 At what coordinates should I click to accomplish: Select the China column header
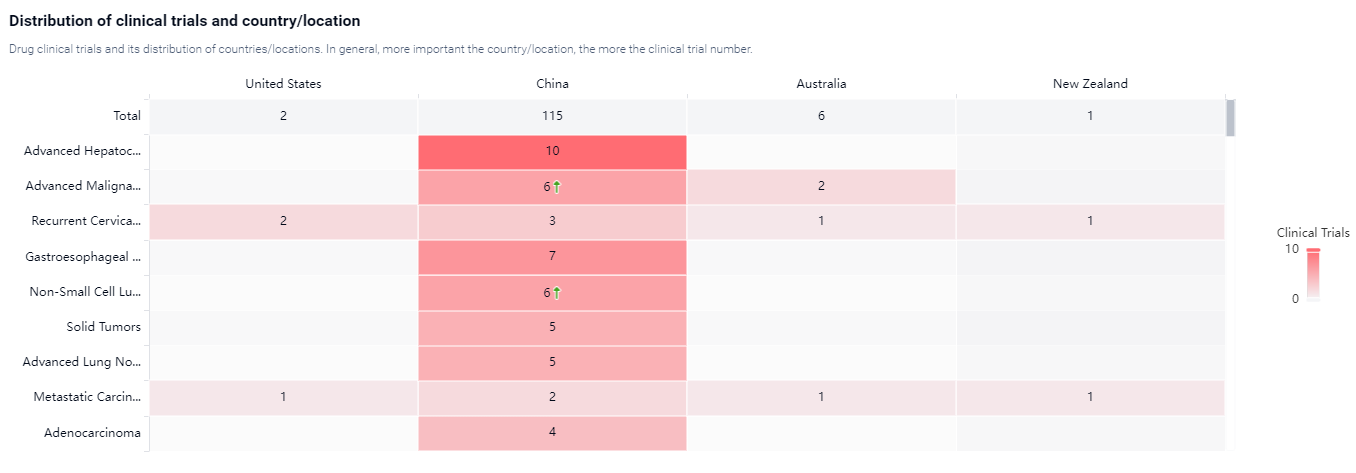coord(552,84)
